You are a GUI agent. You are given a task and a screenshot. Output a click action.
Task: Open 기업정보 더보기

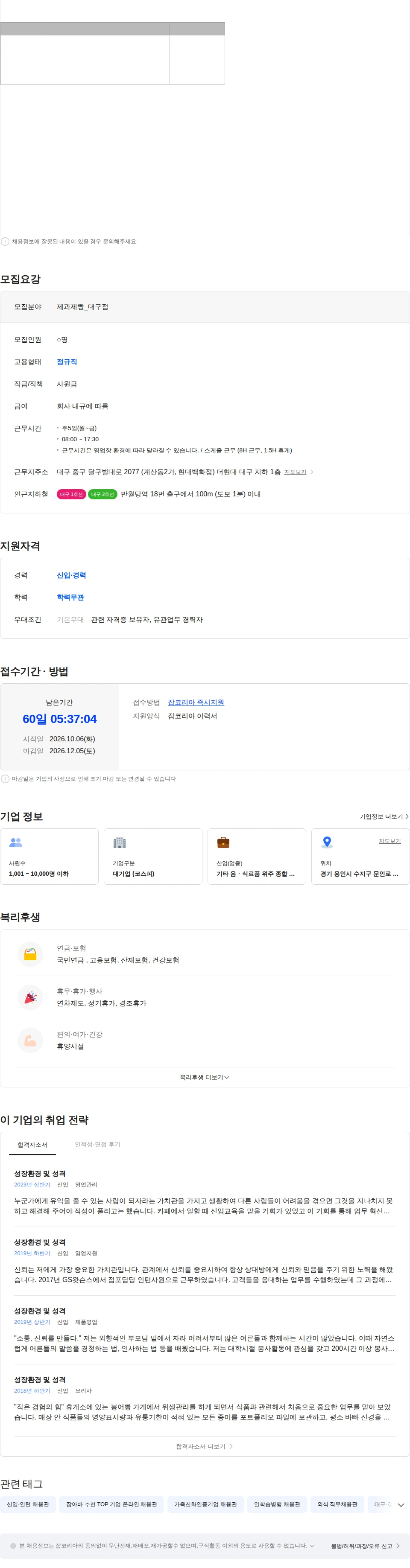point(384,817)
